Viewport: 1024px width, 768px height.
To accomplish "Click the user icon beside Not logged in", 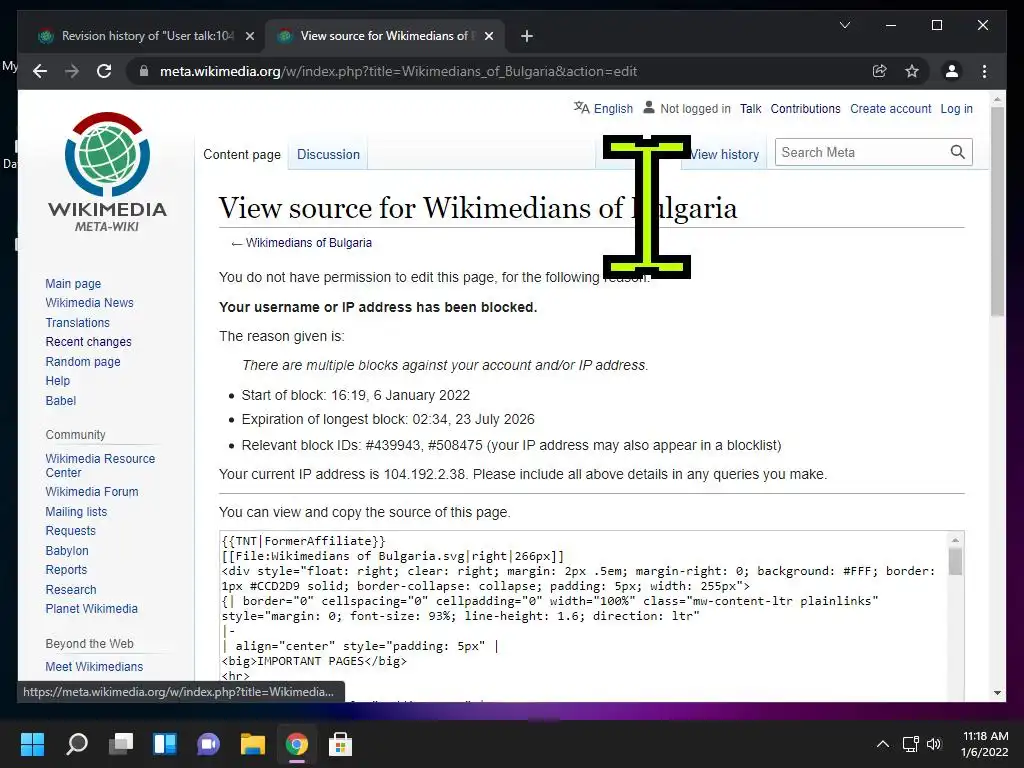I will (648, 107).
